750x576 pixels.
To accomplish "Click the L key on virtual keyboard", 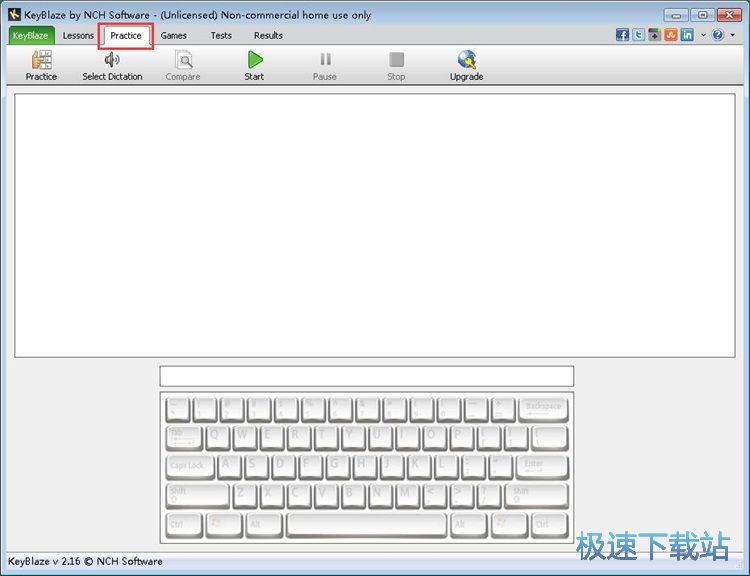I will tap(446, 466).
